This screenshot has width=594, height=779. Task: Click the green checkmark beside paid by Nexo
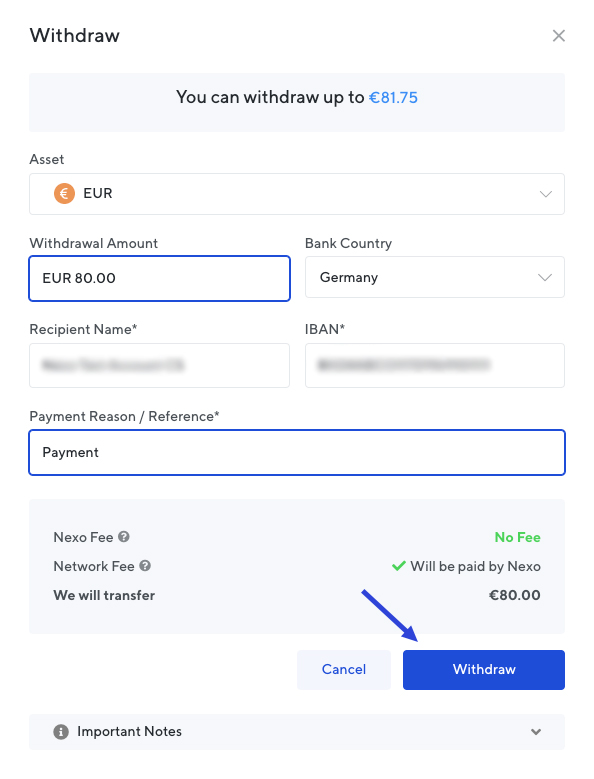tap(399, 566)
